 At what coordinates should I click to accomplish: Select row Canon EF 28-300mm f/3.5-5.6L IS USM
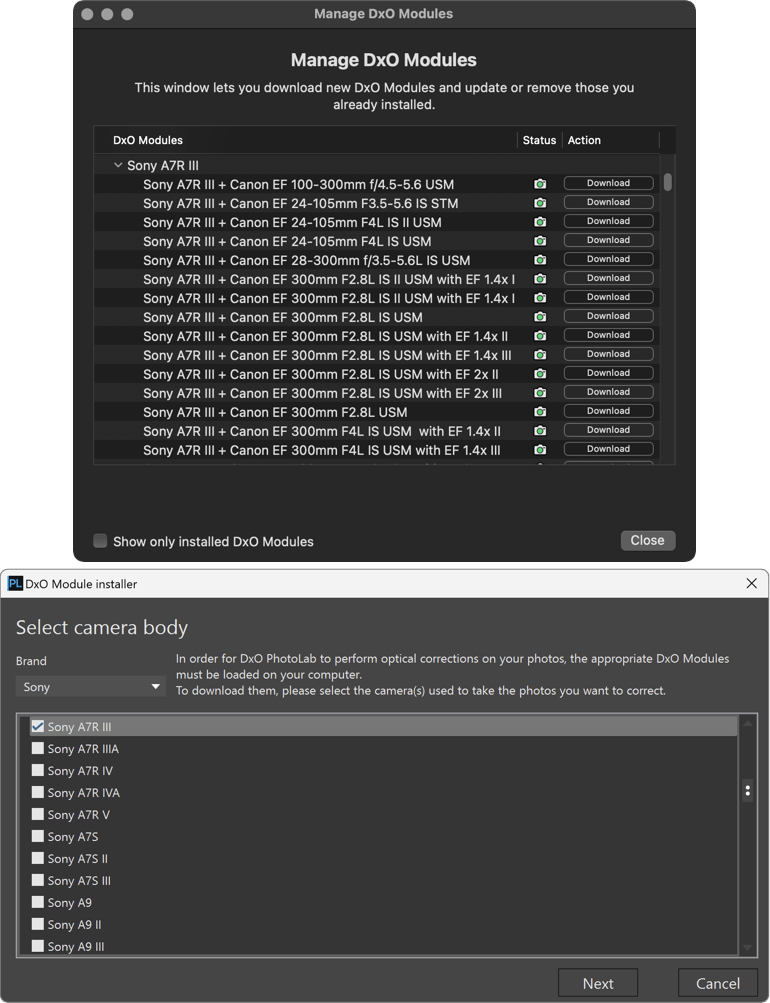tap(377, 260)
